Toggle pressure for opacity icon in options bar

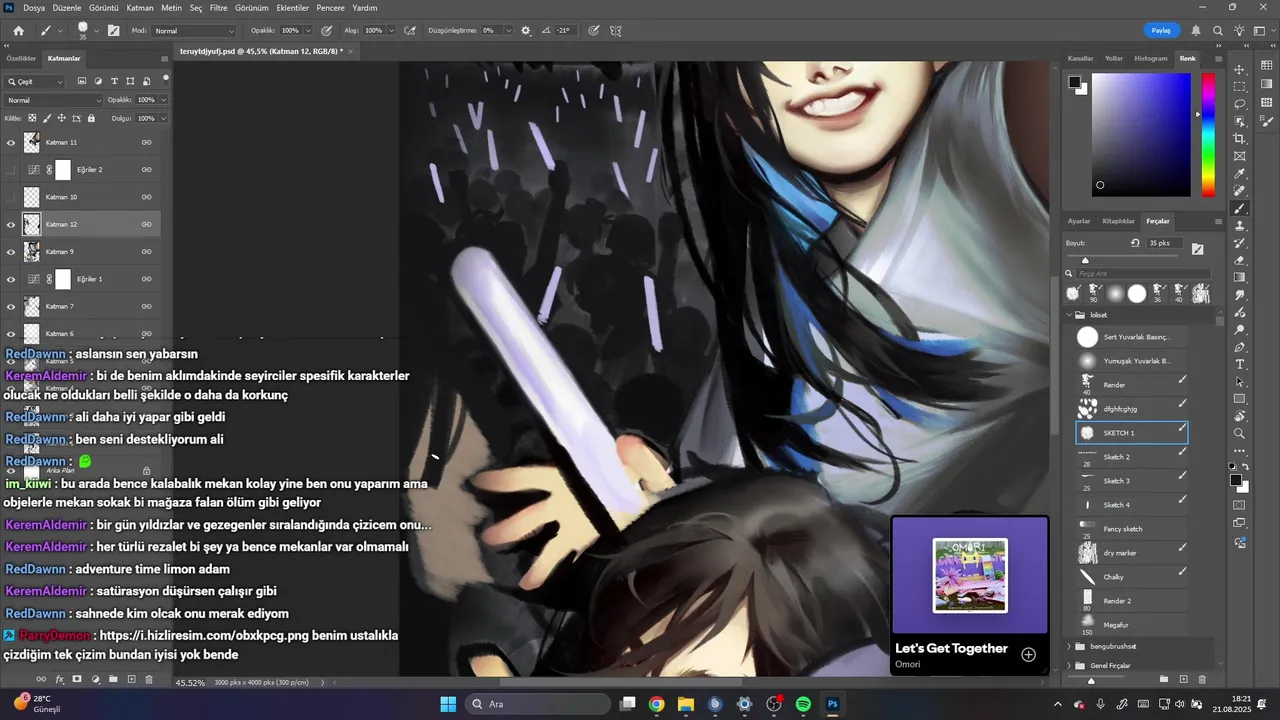point(326,31)
